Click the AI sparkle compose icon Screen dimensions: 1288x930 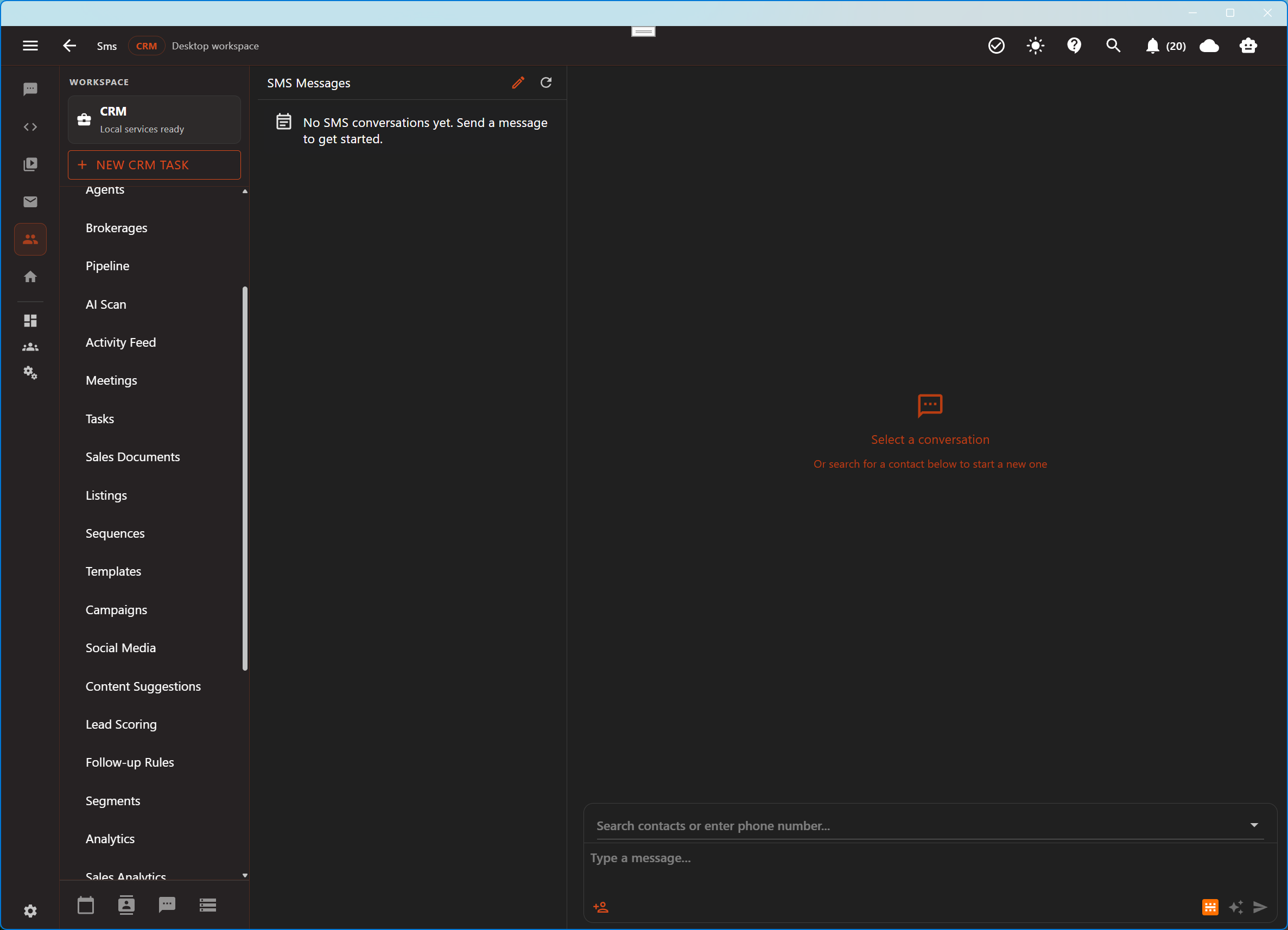pyautogui.click(x=1236, y=907)
